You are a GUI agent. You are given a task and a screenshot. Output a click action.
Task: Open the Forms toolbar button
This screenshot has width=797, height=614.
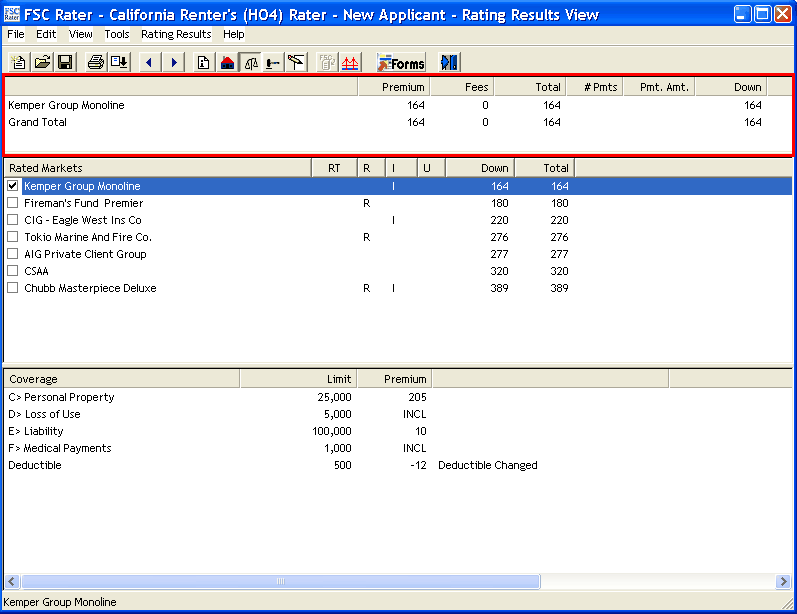401,63
